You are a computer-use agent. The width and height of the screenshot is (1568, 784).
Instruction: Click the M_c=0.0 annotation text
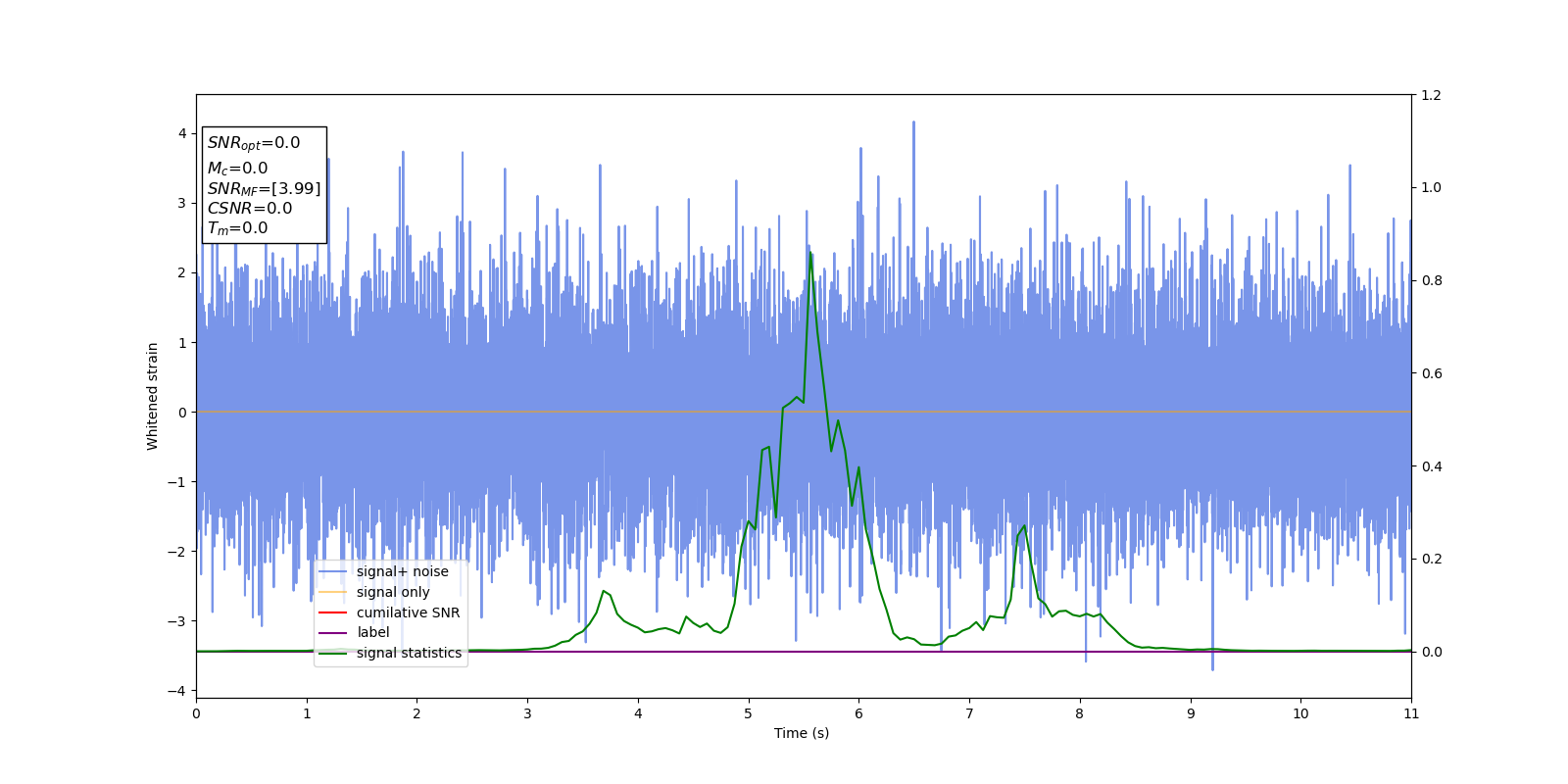coord(237,169)
